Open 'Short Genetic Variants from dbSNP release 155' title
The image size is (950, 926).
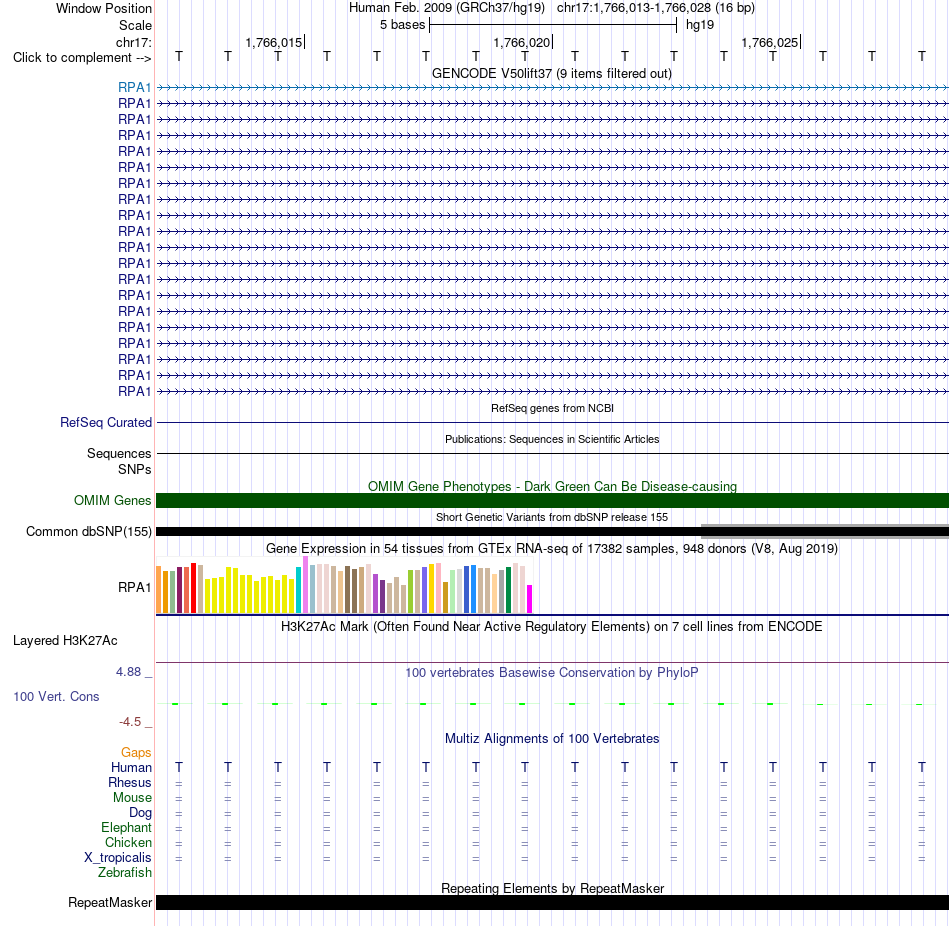pyautogui.click(x=552, y=517)
